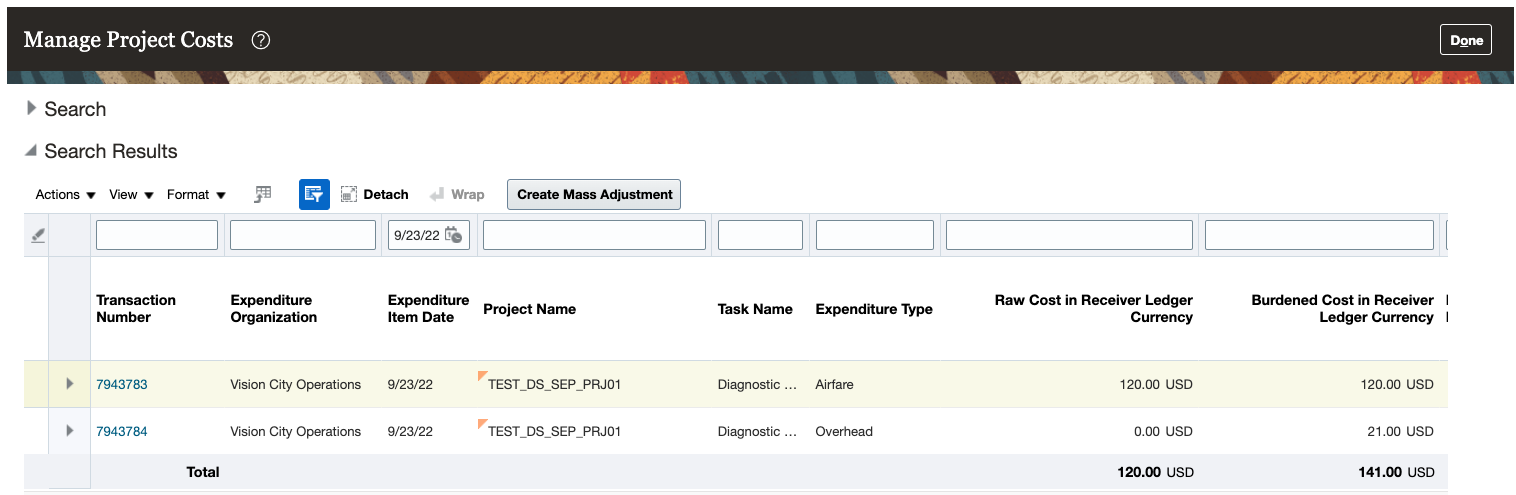The image size is (1516, 495).
Task: Expand row for transaction 7943783
Action: click(69, 384)
